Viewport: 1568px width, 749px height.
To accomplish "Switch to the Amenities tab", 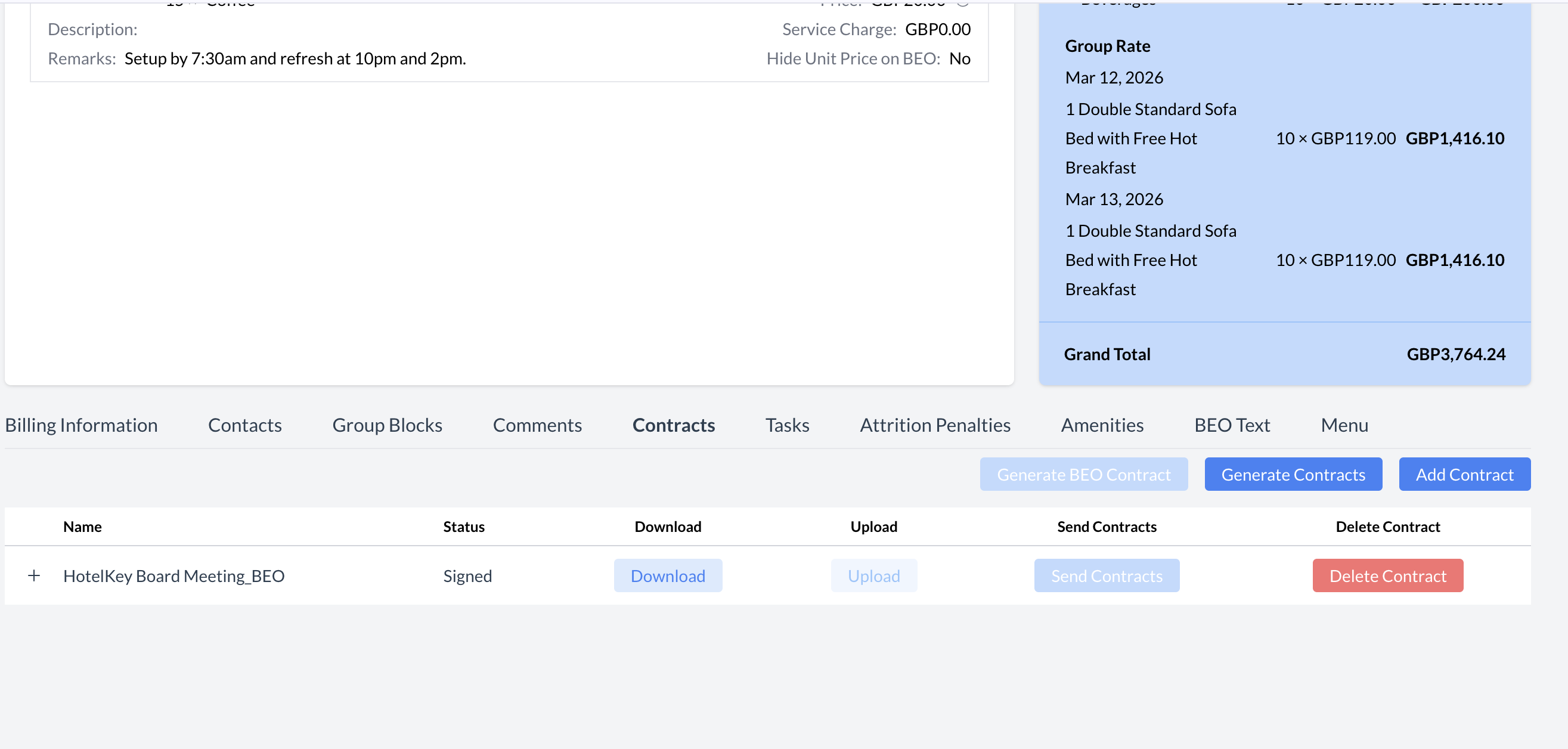I will click(x=1102, y=425).
